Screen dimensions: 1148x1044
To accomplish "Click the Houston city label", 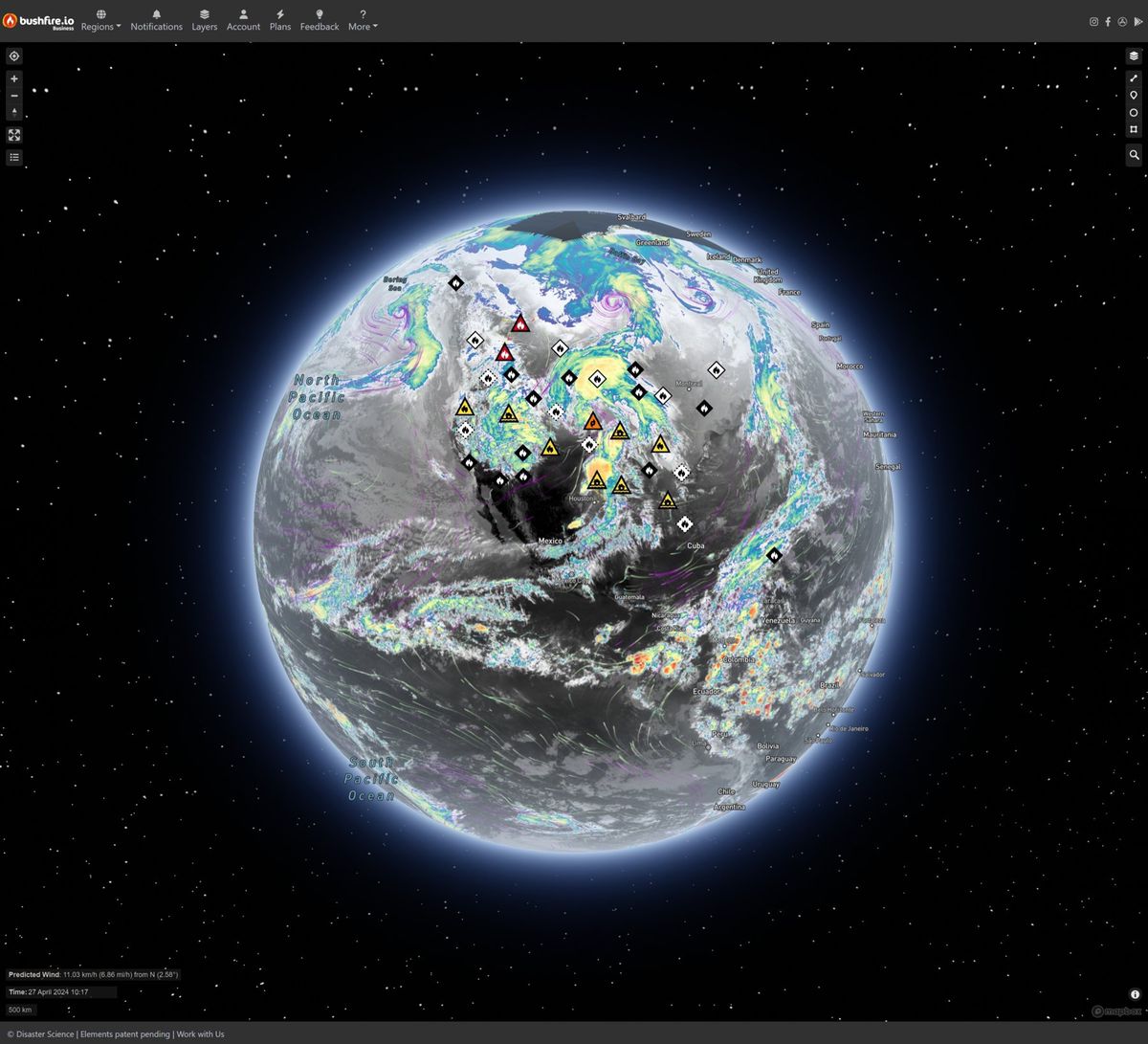I will tap(581, 499).
